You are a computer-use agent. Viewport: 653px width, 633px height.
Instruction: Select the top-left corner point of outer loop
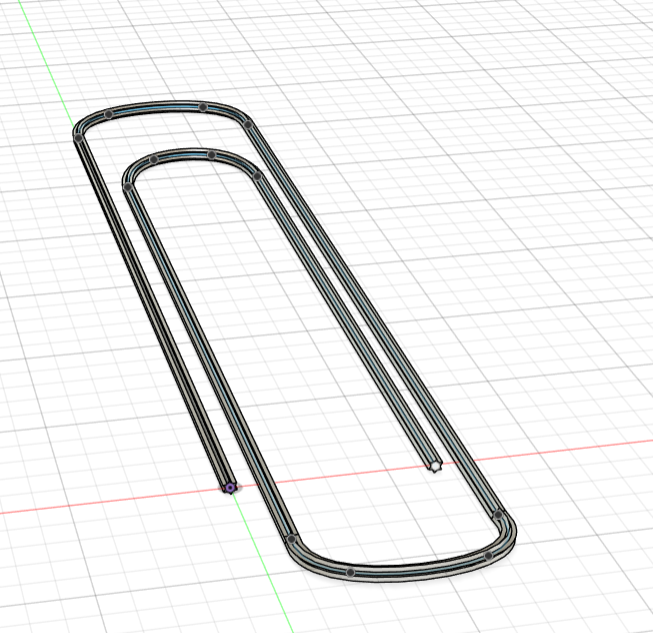tap(78, 135)
